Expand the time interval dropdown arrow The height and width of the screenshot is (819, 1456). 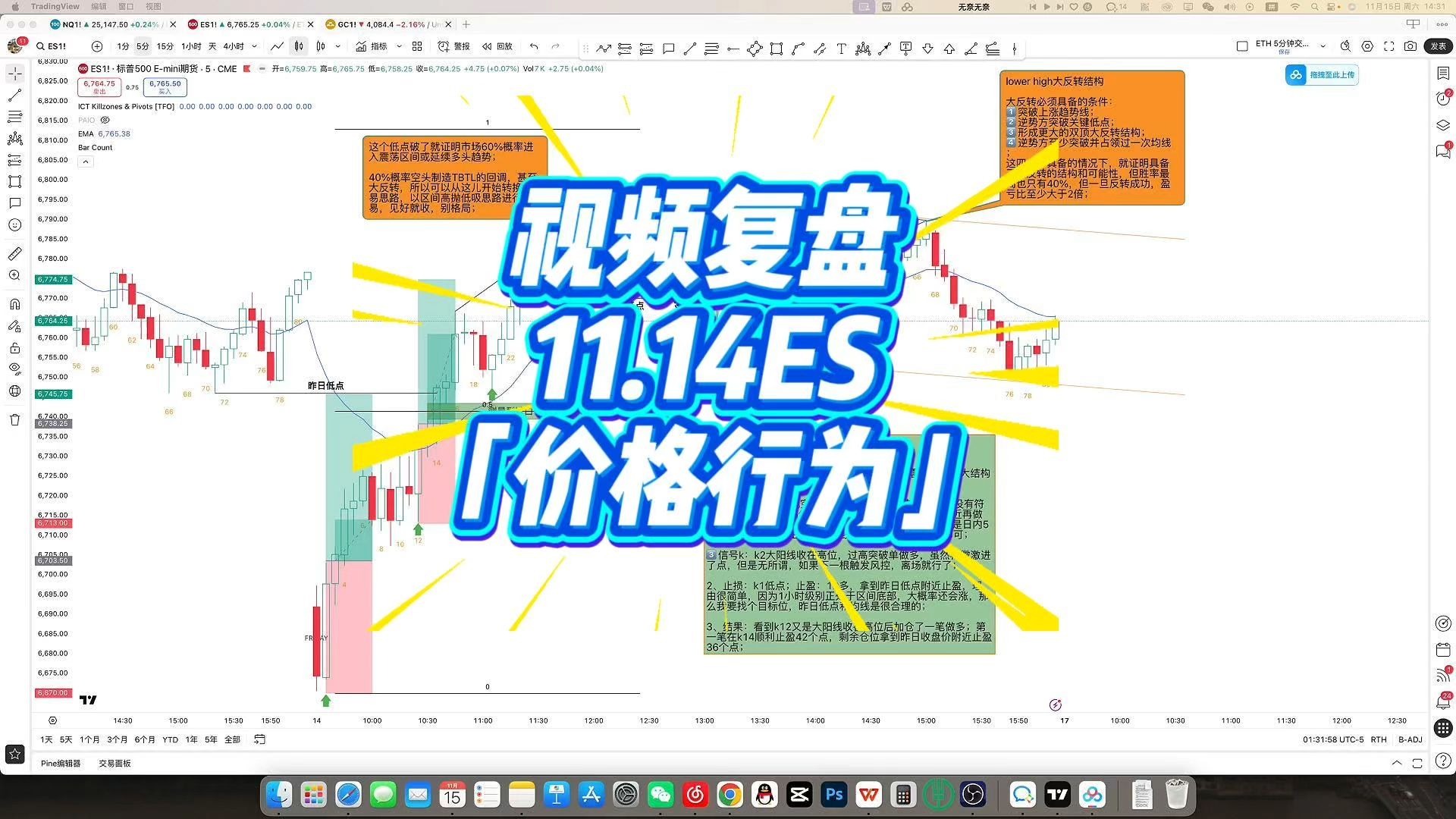coord(254,47)
